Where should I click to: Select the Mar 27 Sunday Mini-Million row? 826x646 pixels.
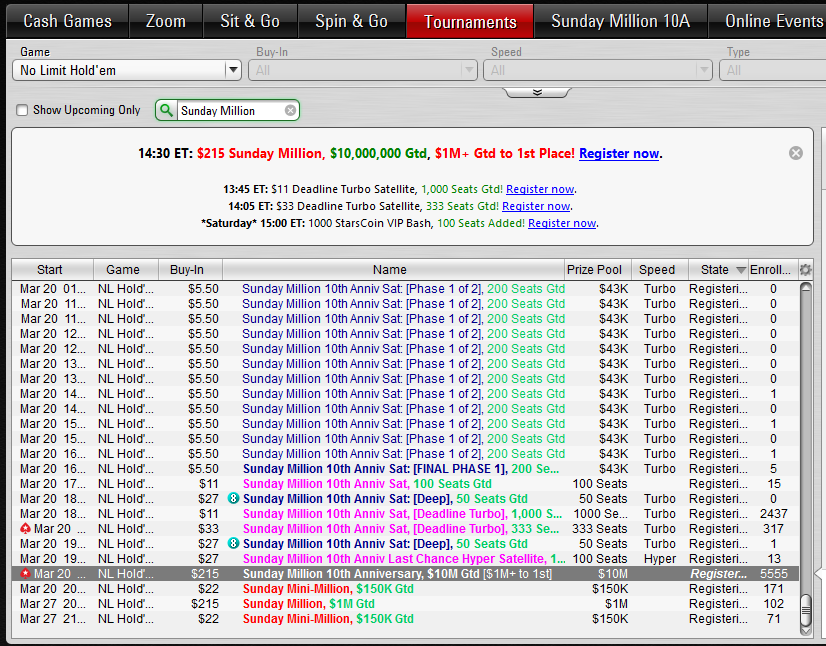(x=405, y=619)
